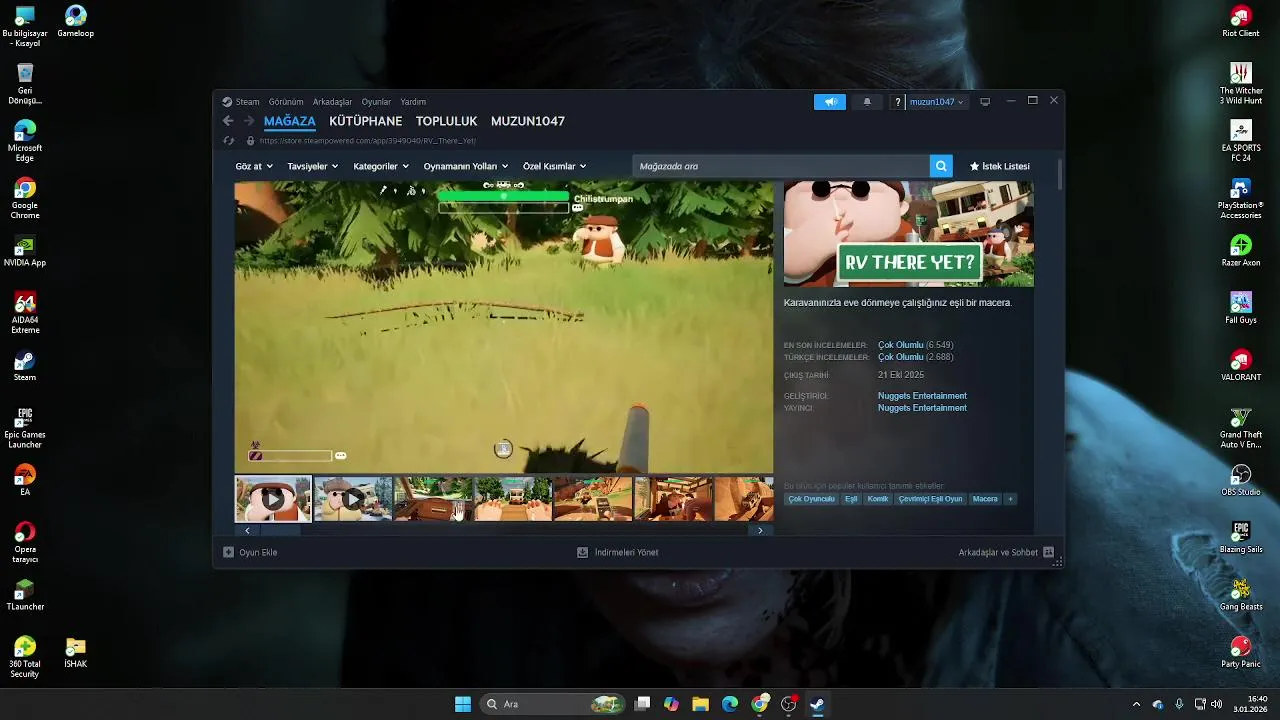
Task: Open the İstek Listesi wishlist button
Action: coord(1000,166)
